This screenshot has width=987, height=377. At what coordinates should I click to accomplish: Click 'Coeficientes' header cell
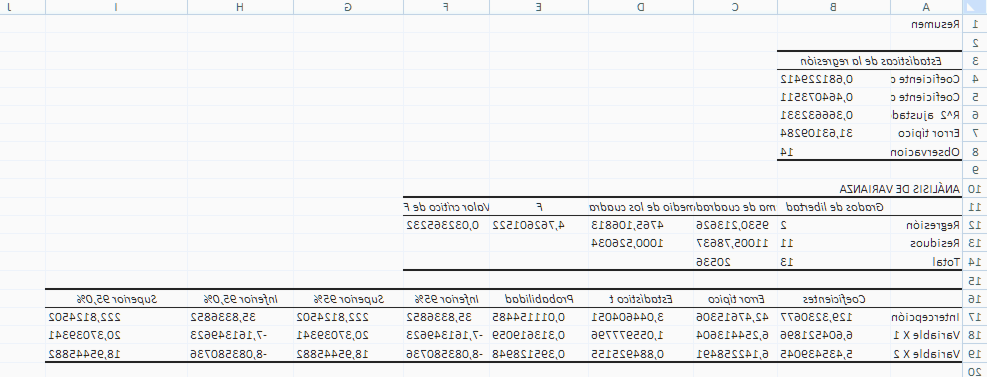834,298
